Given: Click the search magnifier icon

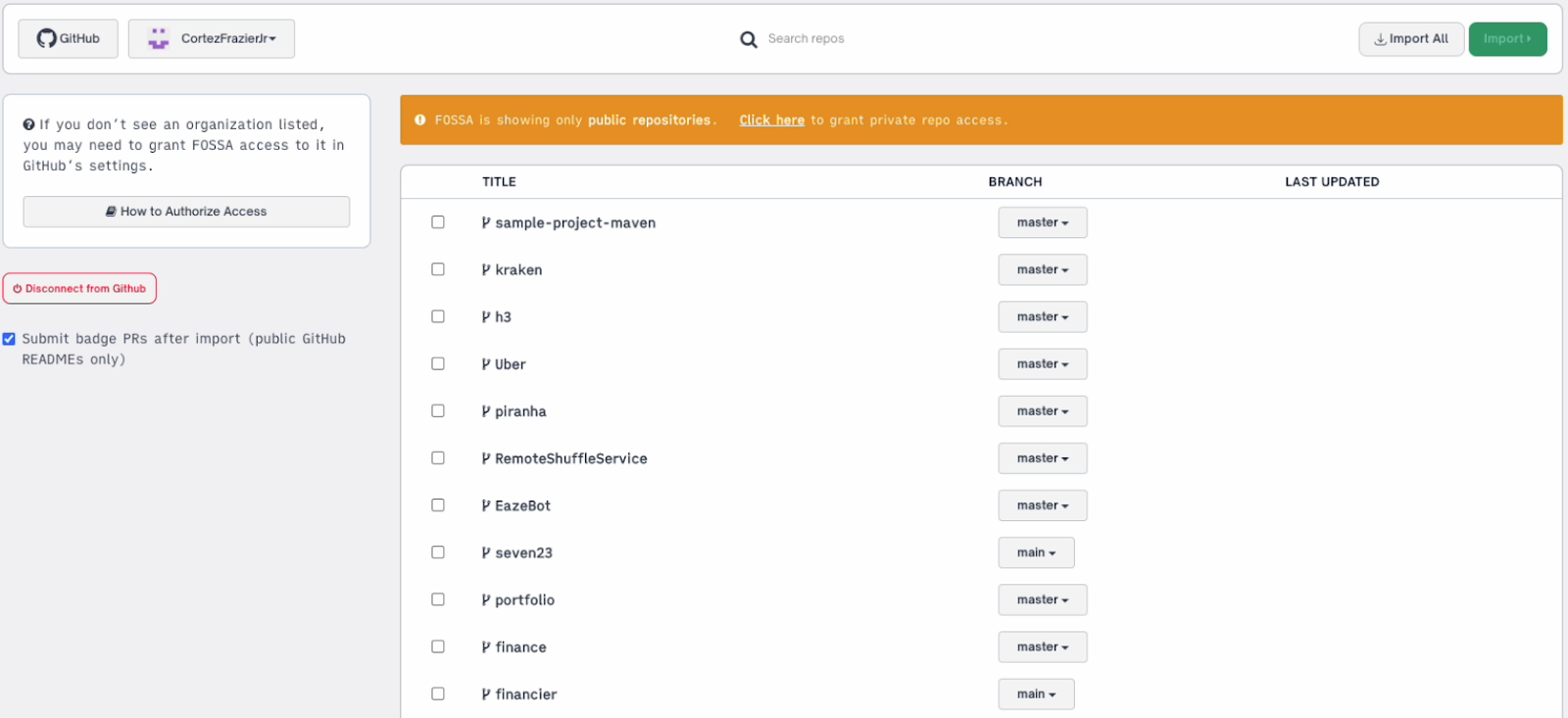Looking at the screenshot, I should [749, 39].
